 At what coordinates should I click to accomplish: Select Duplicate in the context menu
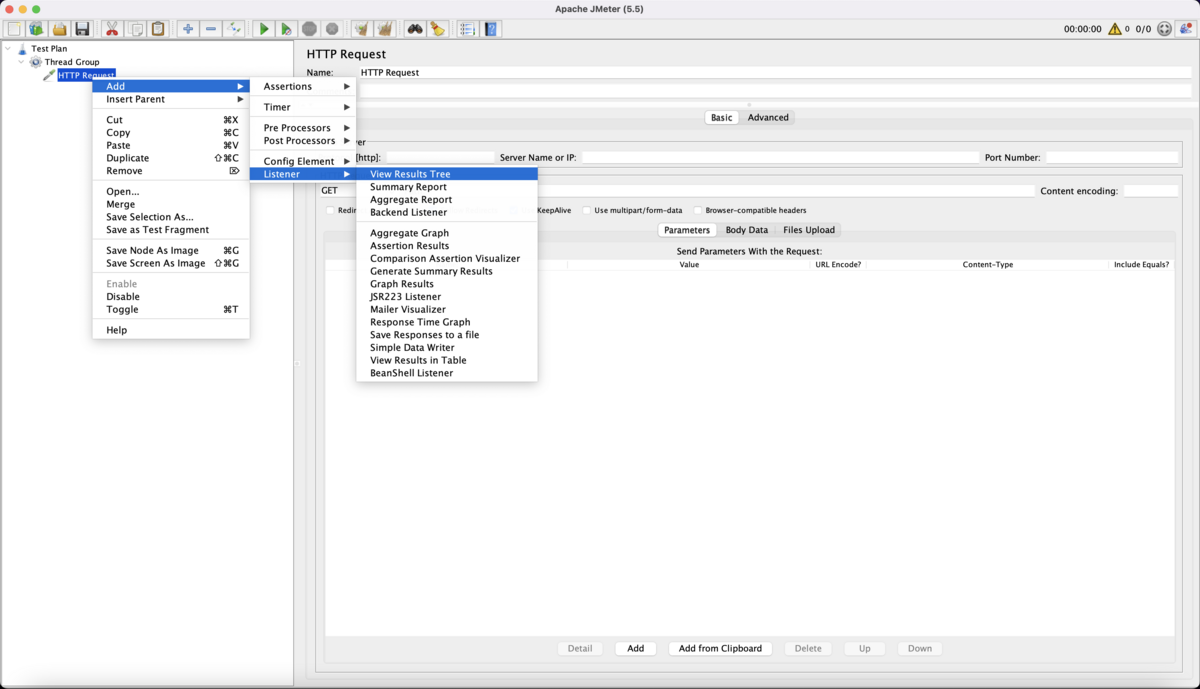pyautogui.click(x=171, y=158)
